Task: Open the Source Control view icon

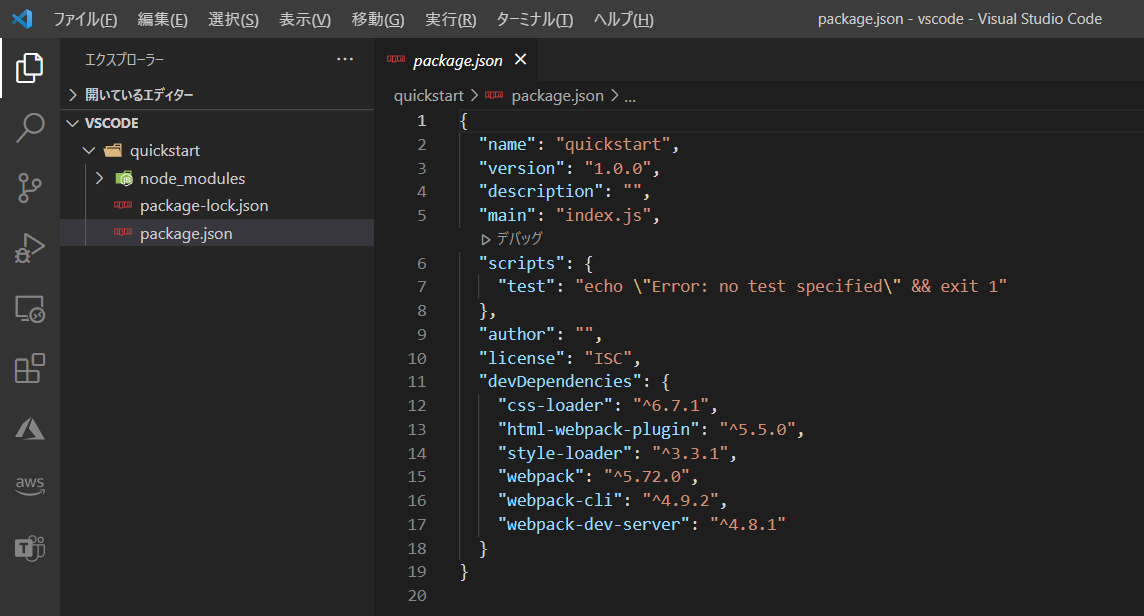Action: tap(30, 188)
